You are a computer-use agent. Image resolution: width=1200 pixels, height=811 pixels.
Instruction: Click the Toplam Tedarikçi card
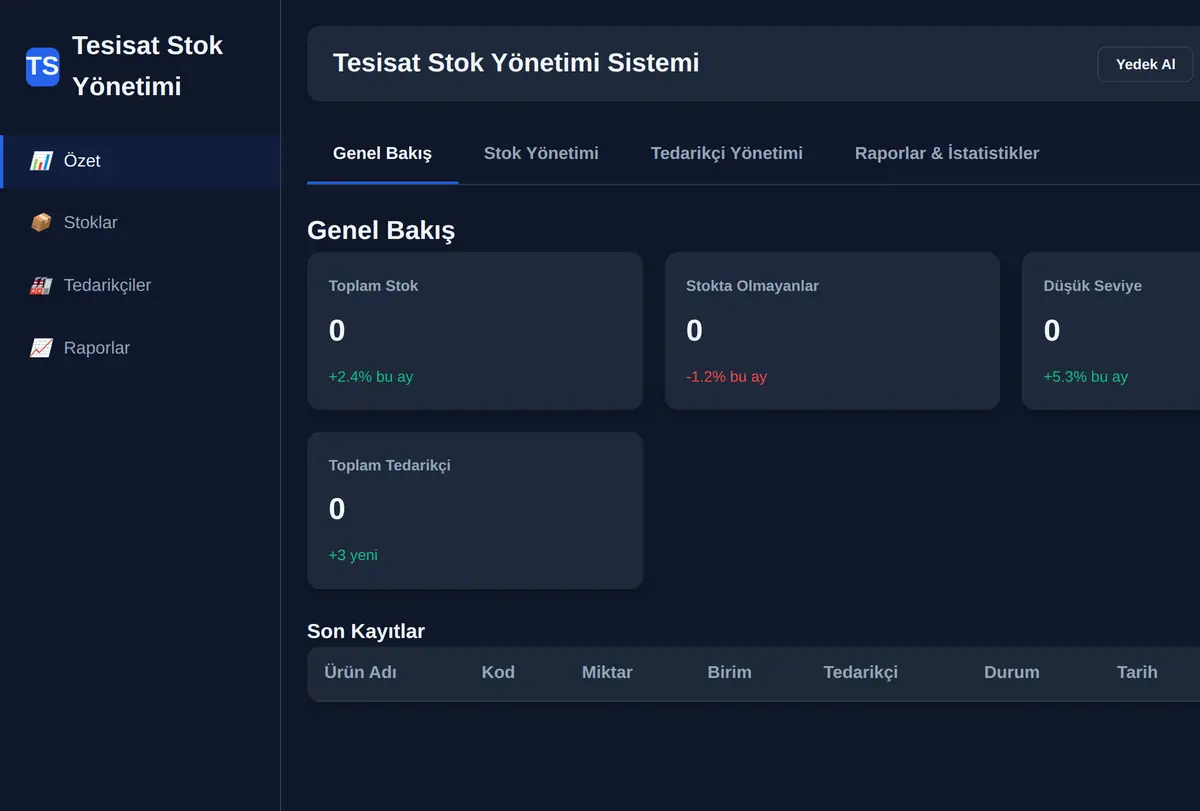click(475, 510)
